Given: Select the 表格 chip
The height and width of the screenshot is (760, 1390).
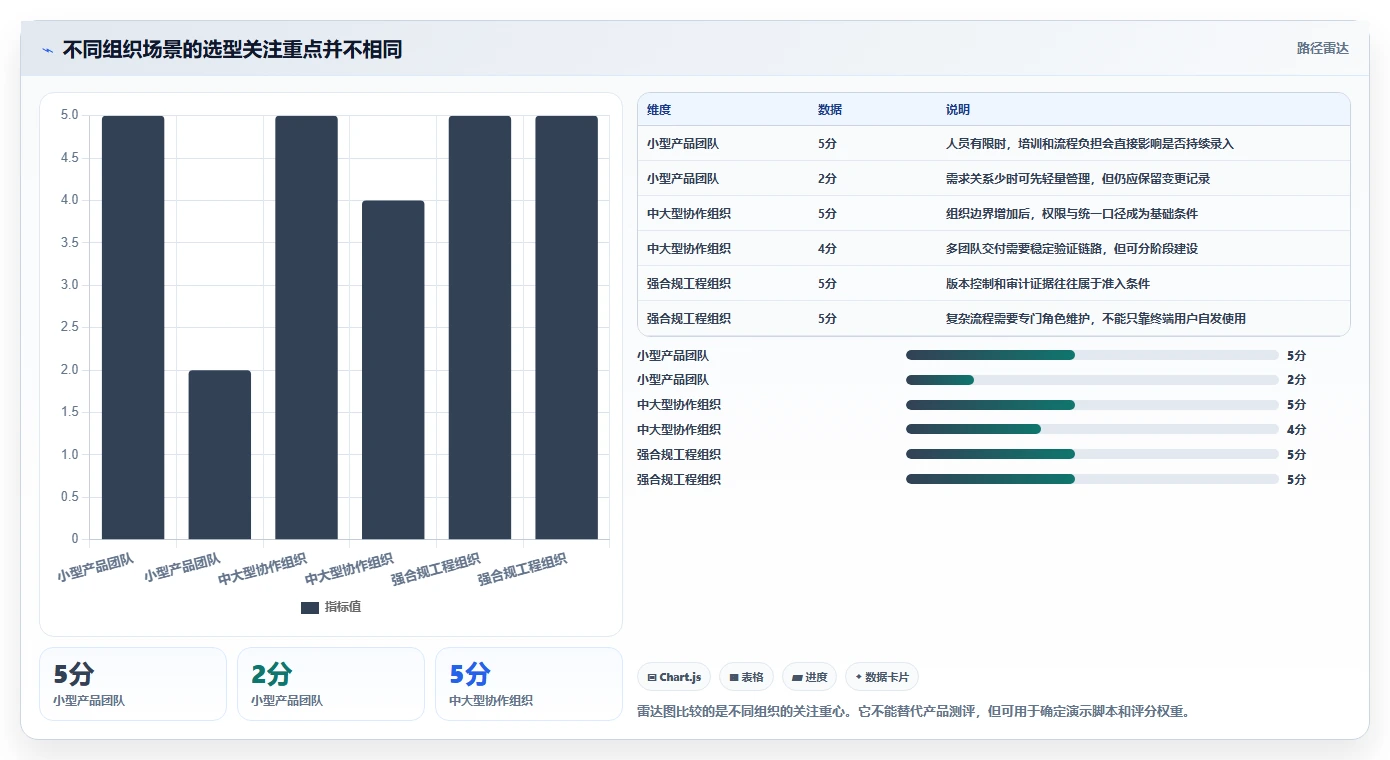Looking at the screenshot, I should (746, 677).
